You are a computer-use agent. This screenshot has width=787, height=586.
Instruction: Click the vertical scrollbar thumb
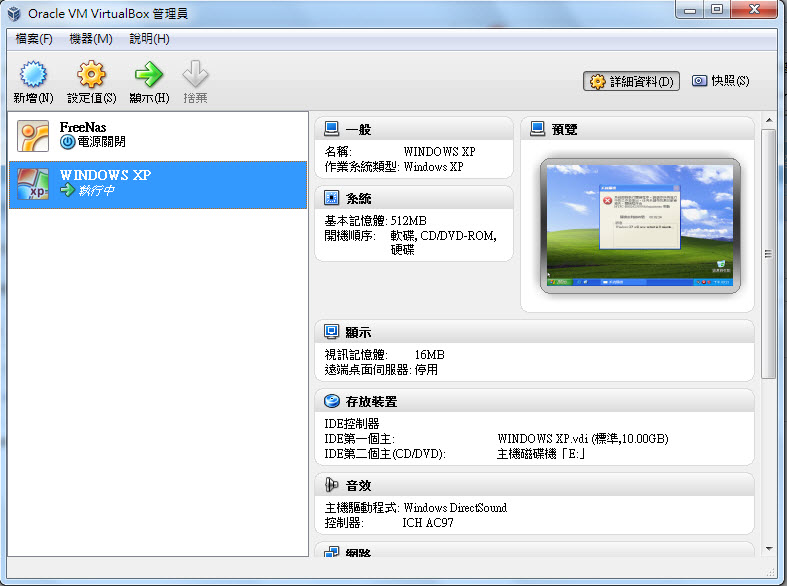[768, 254]
